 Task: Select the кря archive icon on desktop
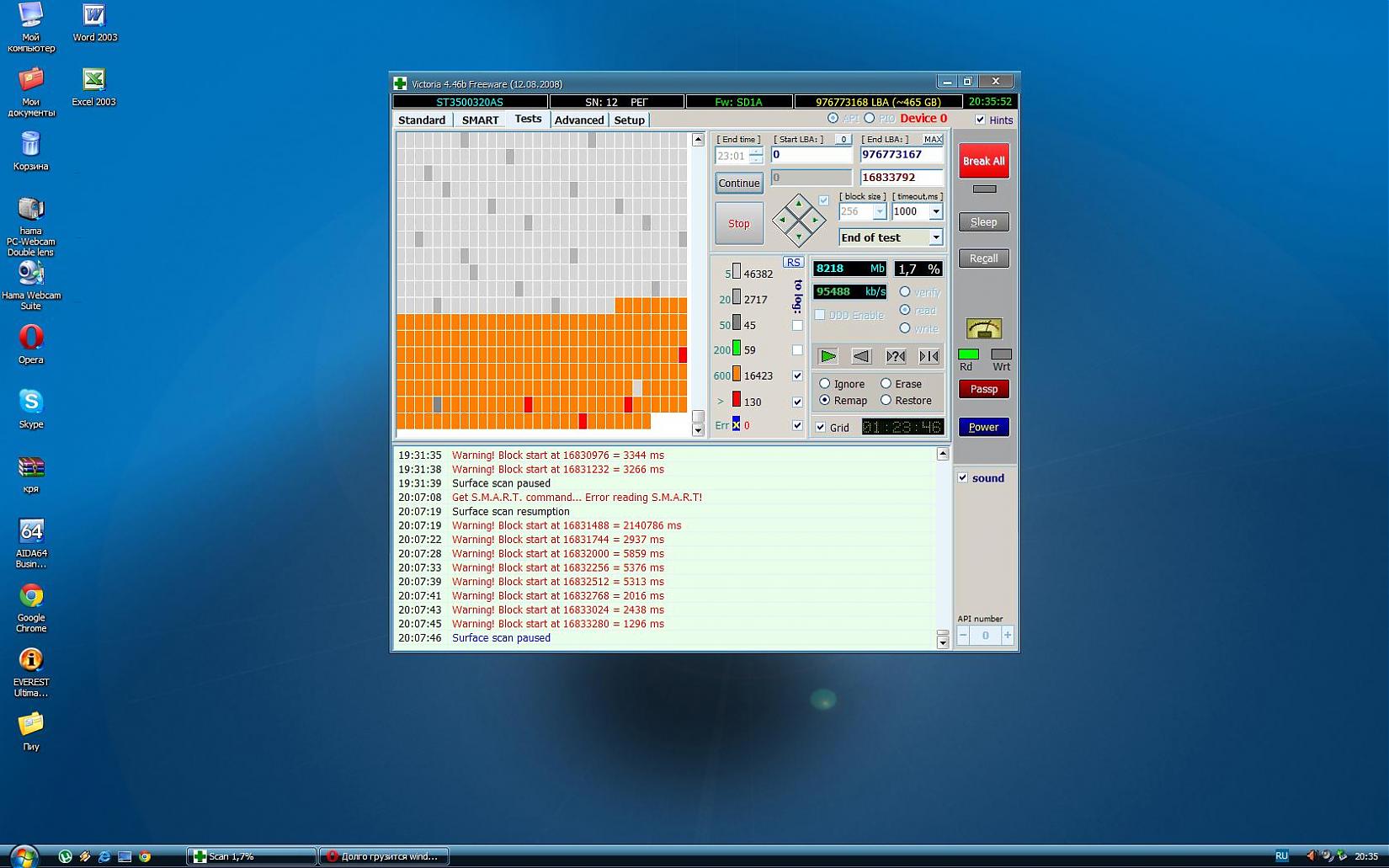(x=31, y=474)
